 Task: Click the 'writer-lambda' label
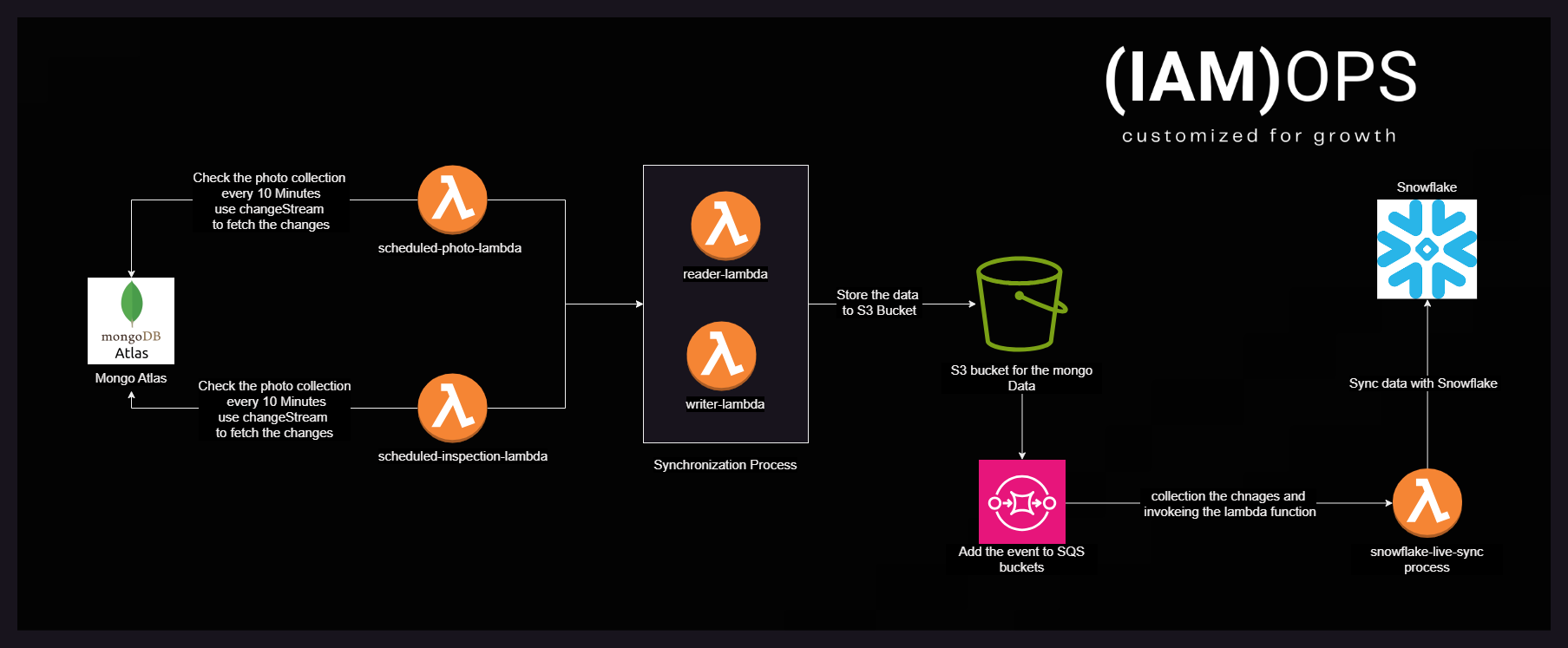725,404
